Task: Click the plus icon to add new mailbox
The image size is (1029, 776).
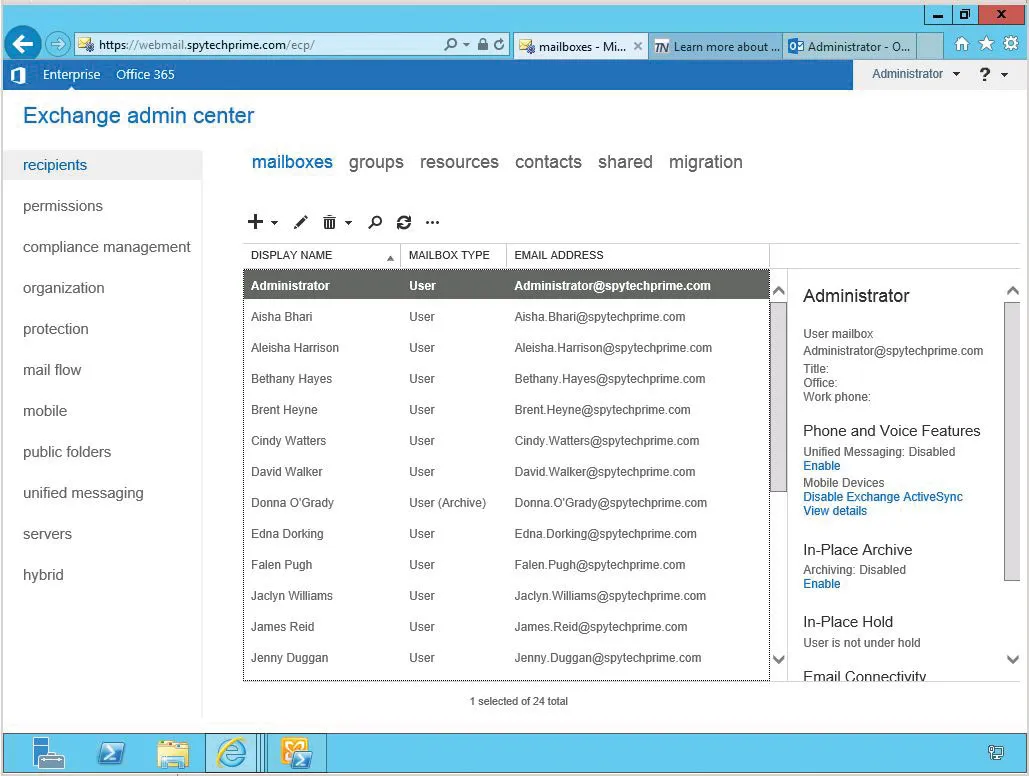Action: pyautogui.click(x=255, y=222)
